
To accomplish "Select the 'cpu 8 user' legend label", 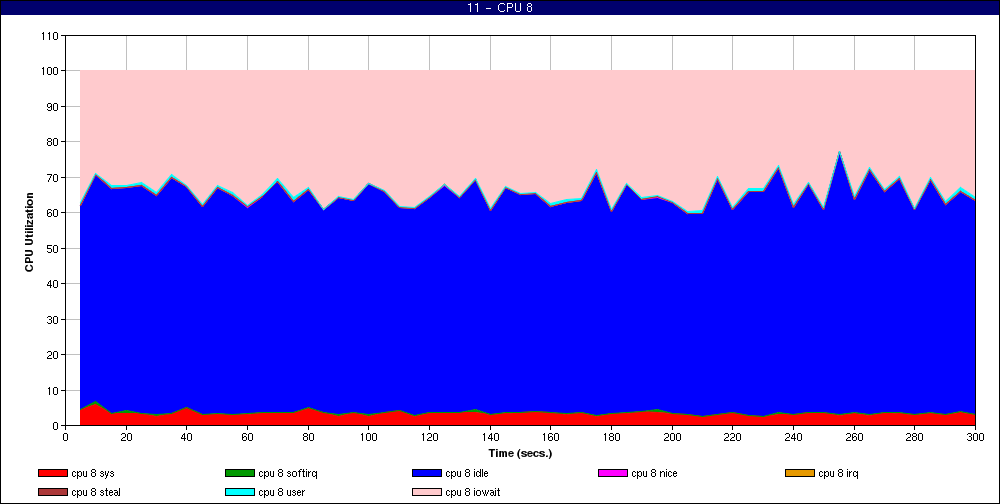I will pyautogui.click(x=282, y=493).
